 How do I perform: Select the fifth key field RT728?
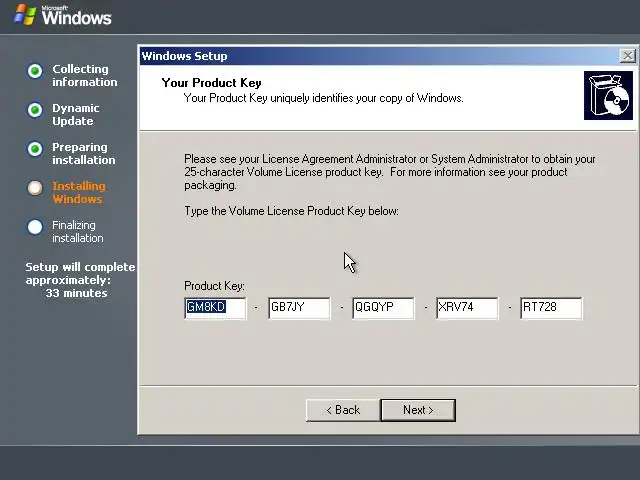pos(551,308)
